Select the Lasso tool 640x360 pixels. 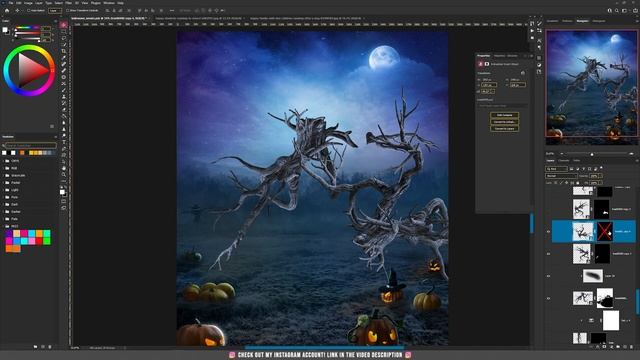pos(64,38)
